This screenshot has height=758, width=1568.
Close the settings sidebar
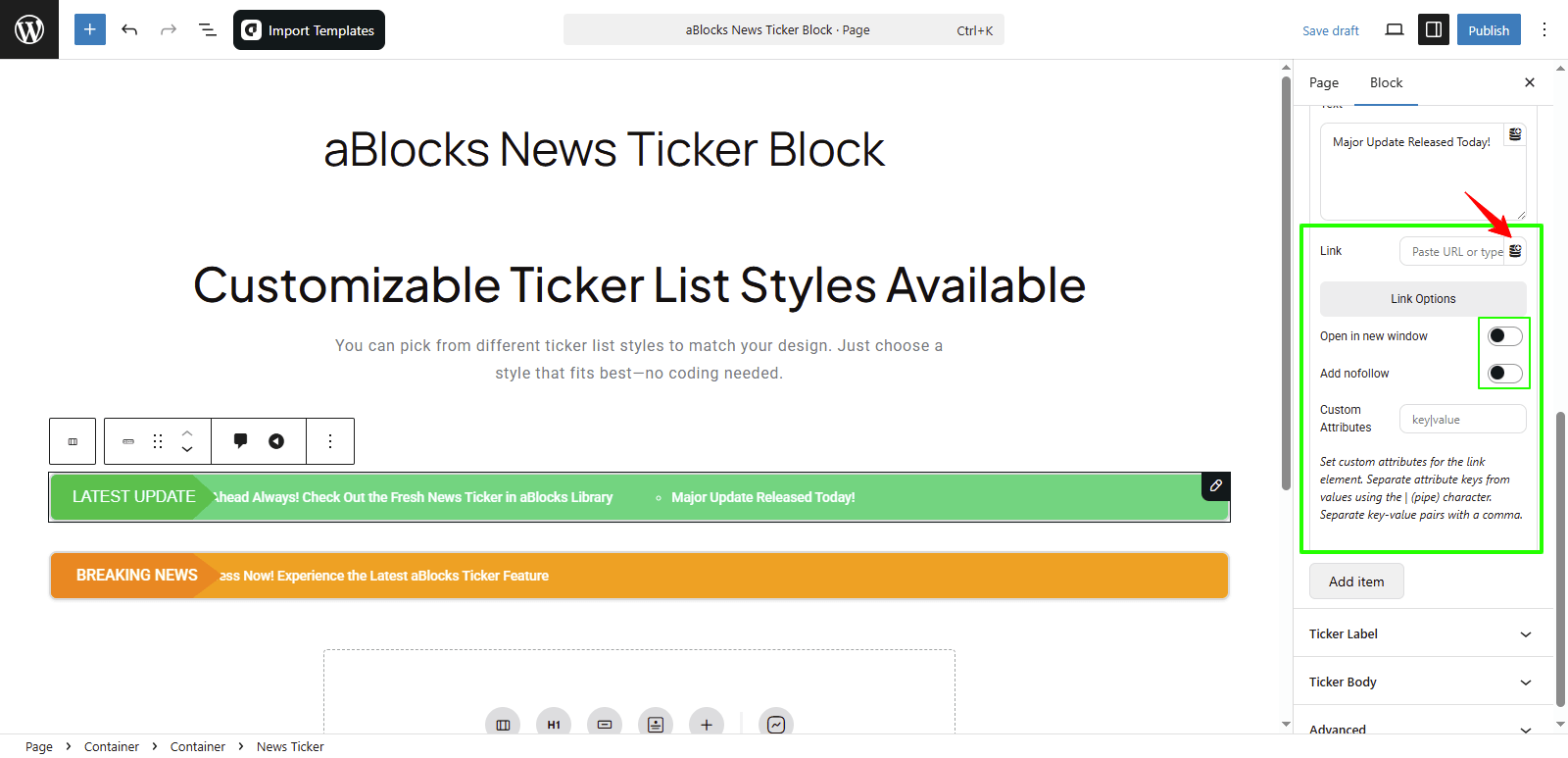coord(1530,82)
